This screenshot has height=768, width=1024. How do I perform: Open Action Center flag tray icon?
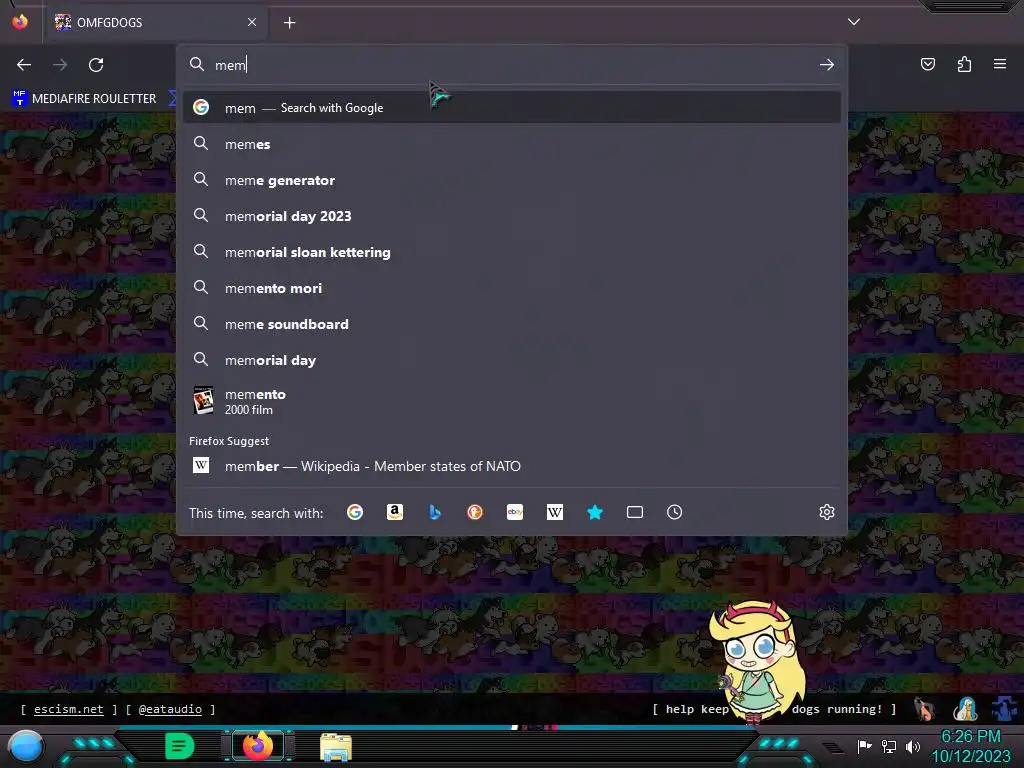pos(865,746)
